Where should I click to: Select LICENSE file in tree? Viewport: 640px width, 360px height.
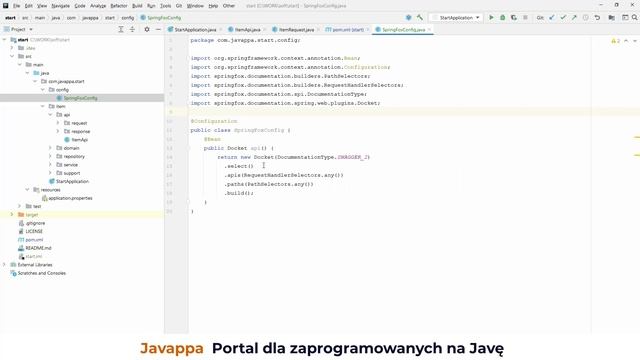34,231
